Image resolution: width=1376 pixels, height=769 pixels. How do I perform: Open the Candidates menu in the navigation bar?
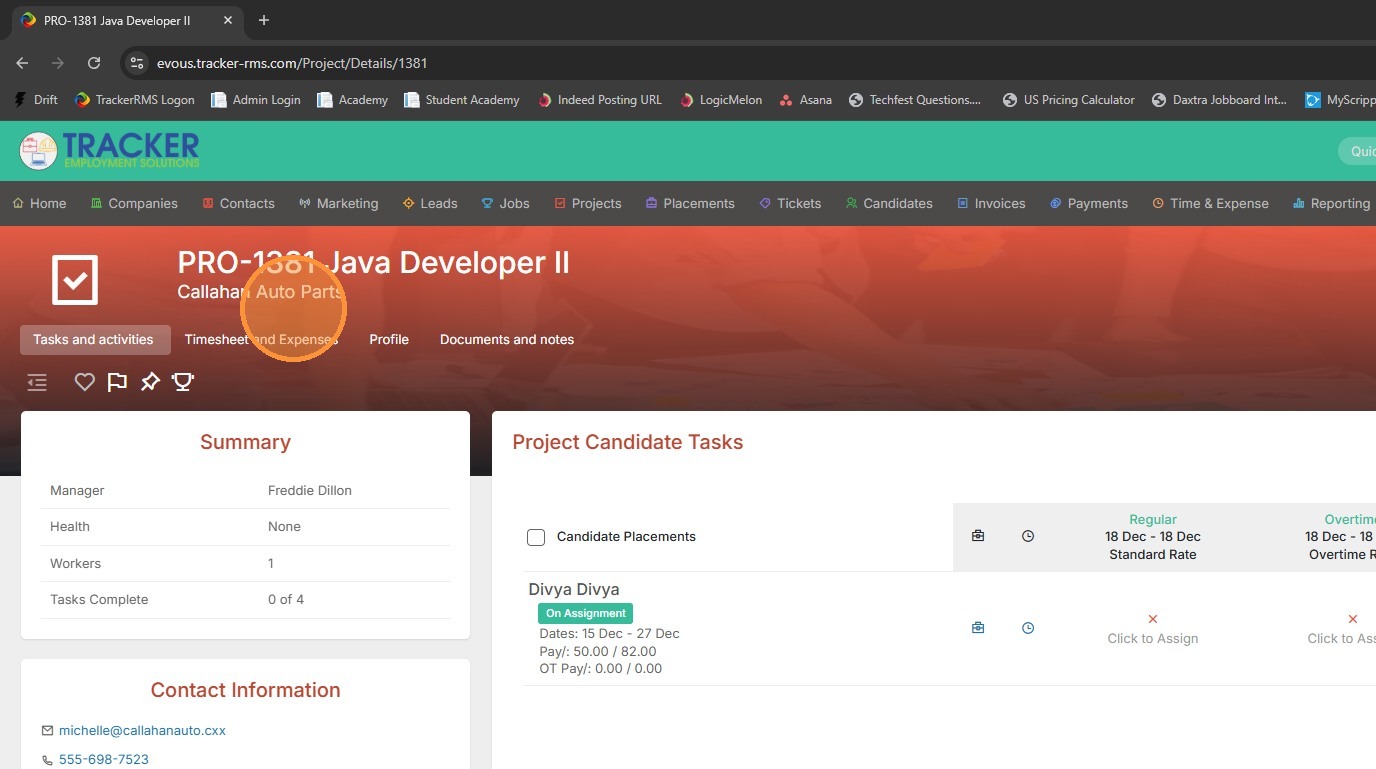[x=888, y=203]
